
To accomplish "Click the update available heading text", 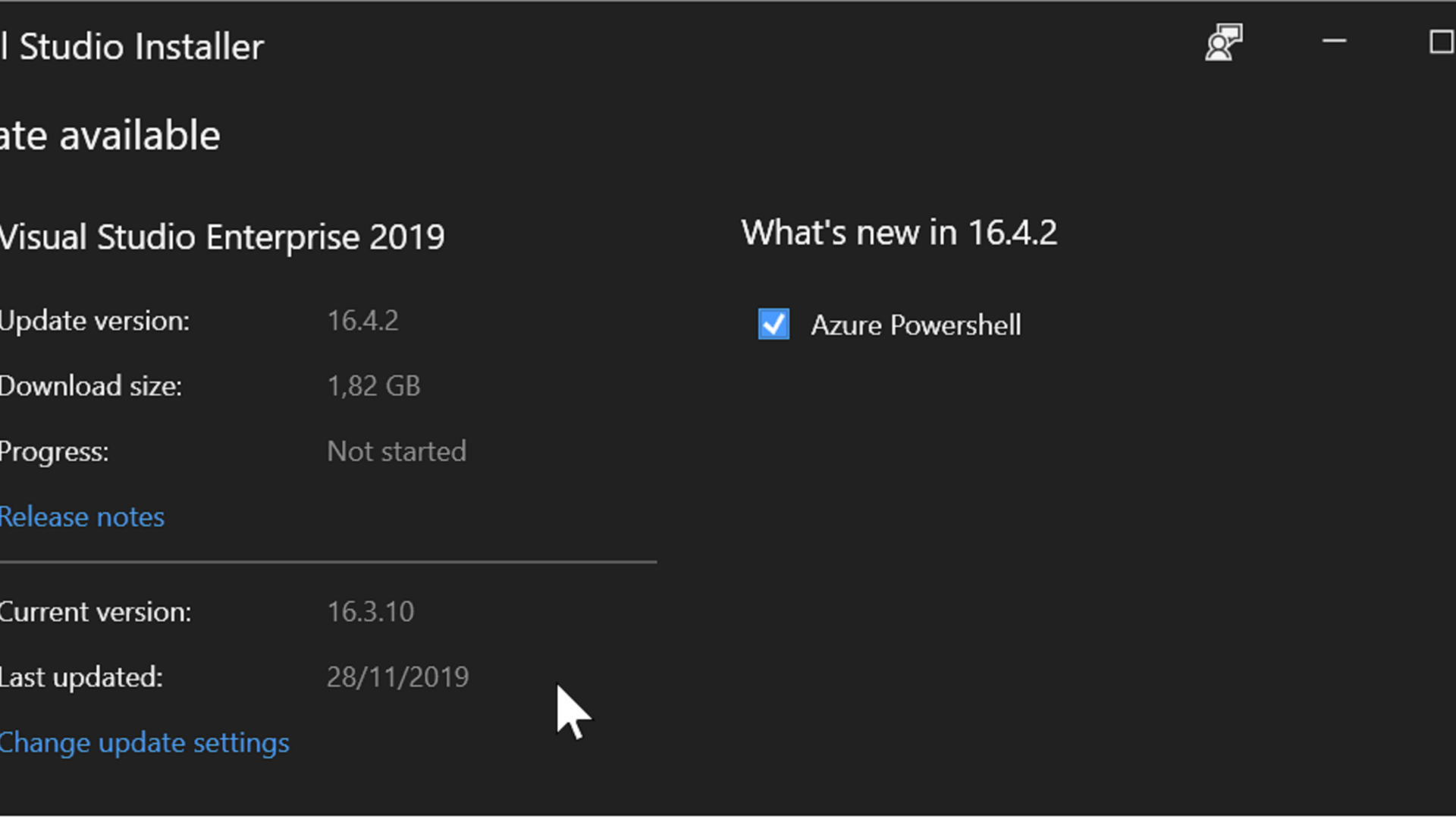I will pyautogui.click(x=111, y=136).
